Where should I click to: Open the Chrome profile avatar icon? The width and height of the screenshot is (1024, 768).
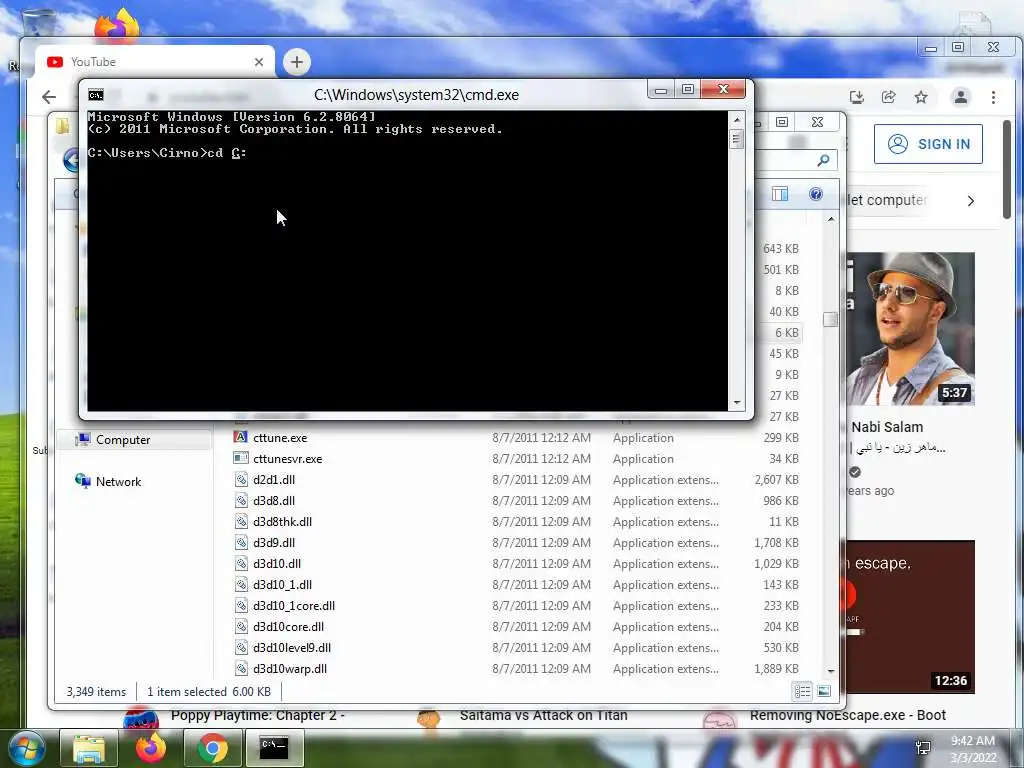point(961,97)
